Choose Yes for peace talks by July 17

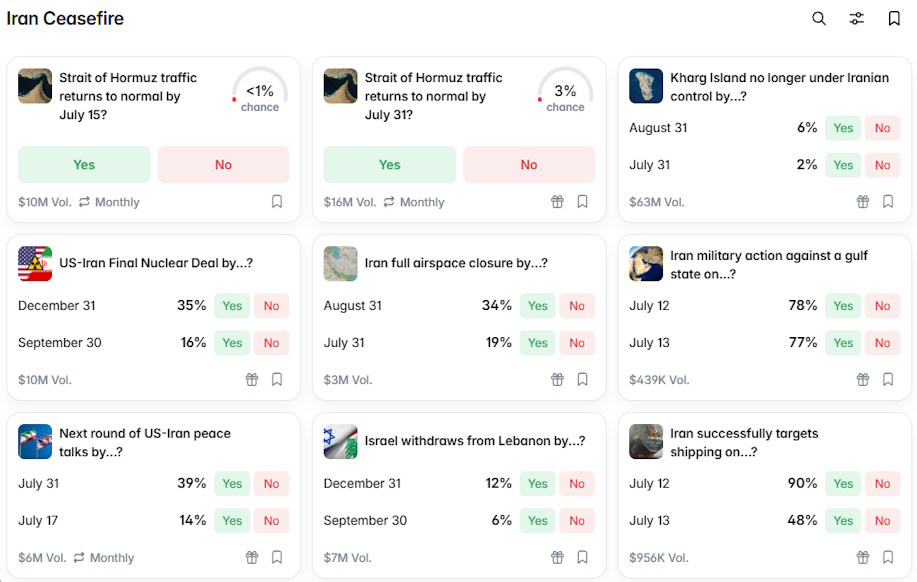[x=232, y=521]
